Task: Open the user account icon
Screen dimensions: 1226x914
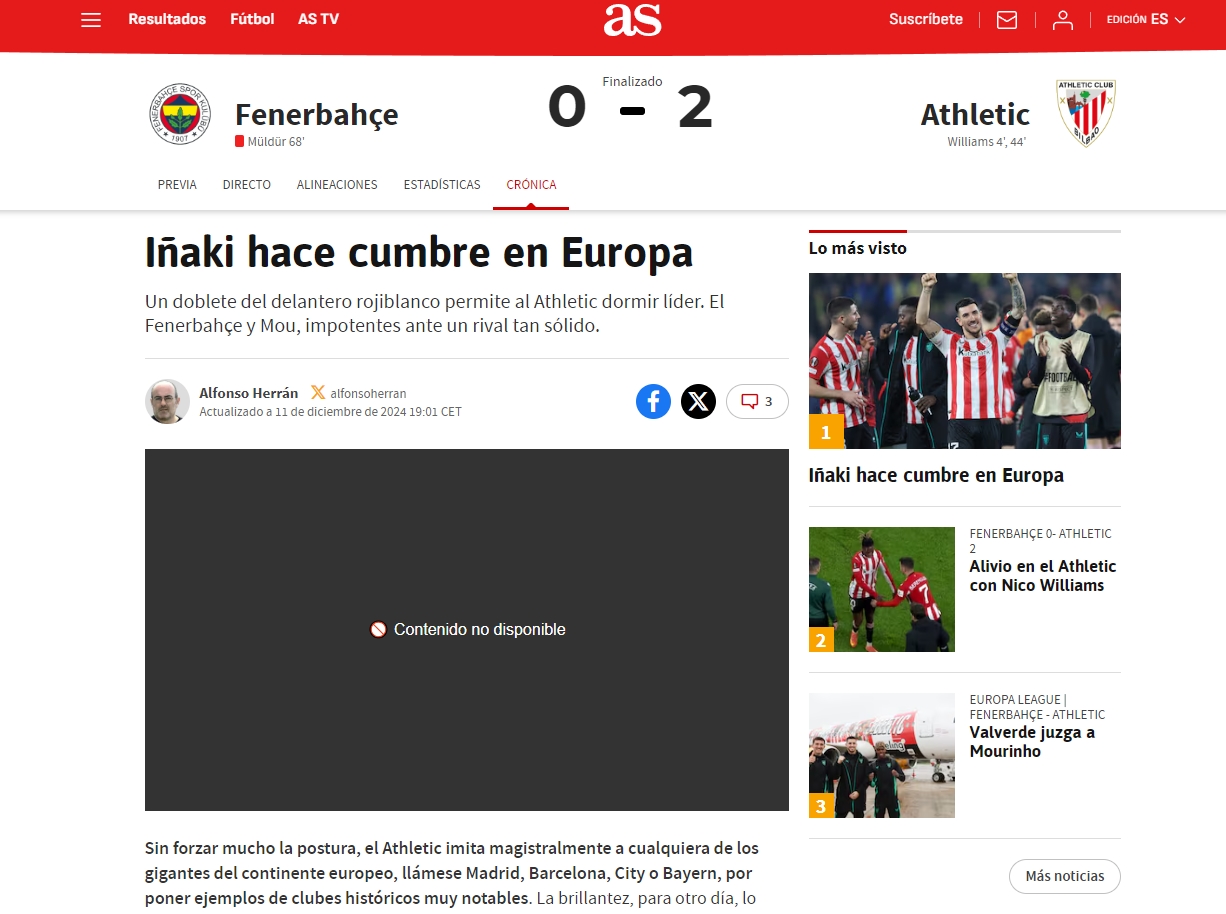Action: tap(1063, 20)
